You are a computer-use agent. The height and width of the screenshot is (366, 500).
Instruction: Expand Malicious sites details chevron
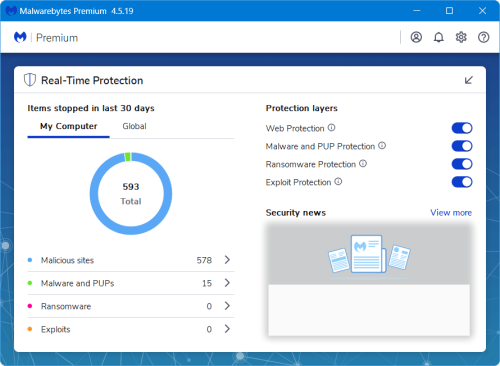(227, 260)
